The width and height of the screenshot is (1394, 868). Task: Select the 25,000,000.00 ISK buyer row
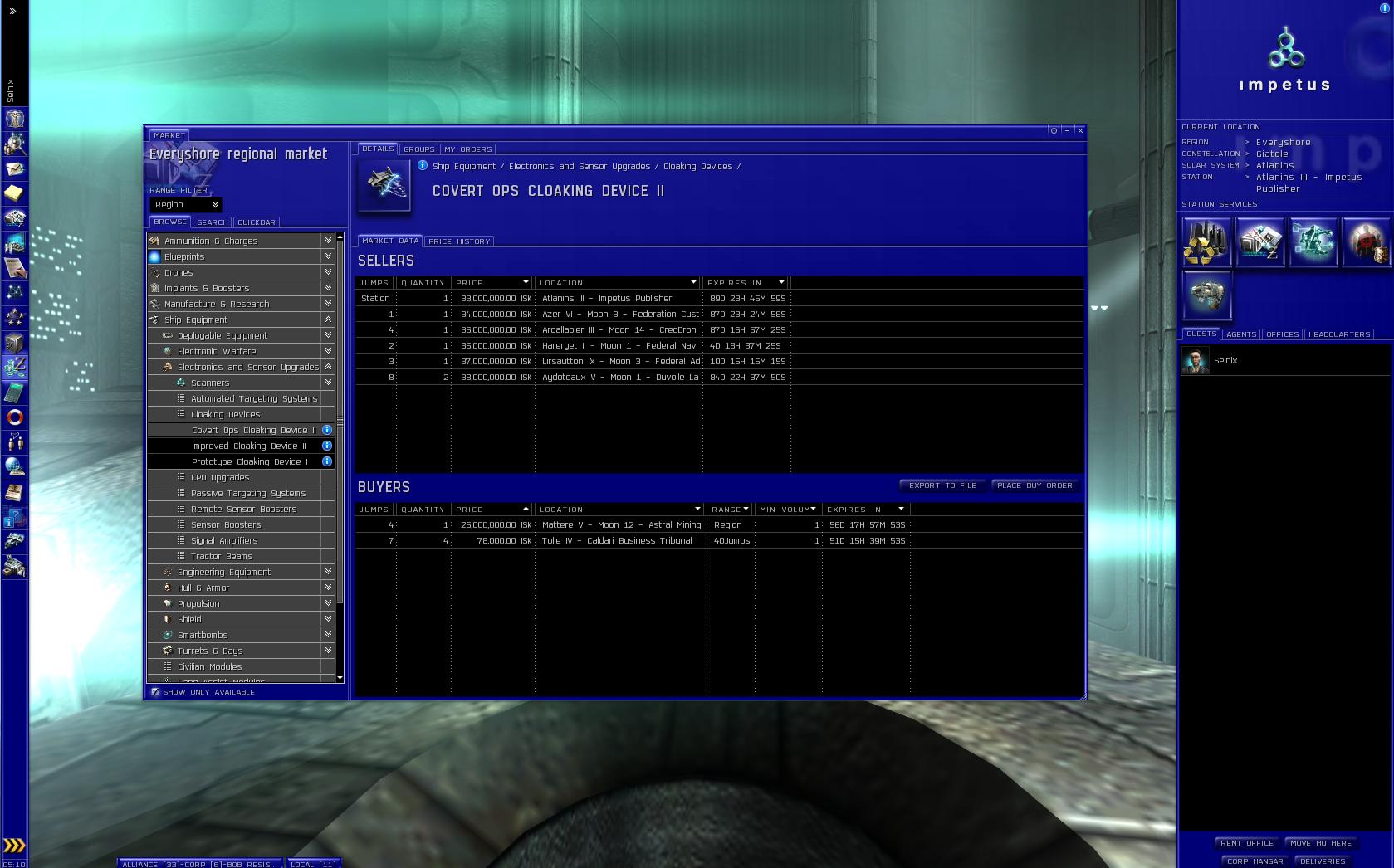point(719,524)
